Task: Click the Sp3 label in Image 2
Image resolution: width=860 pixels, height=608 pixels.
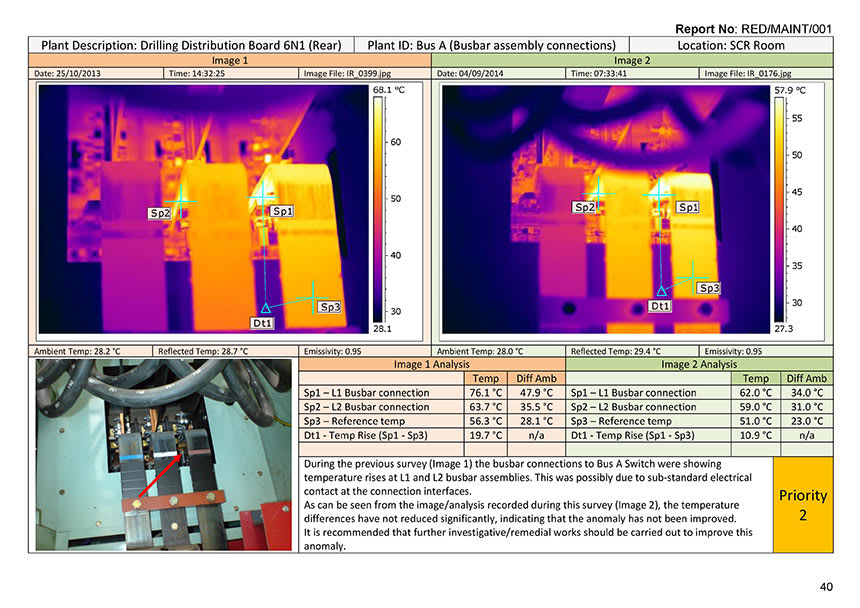Action: click(708, 288)
